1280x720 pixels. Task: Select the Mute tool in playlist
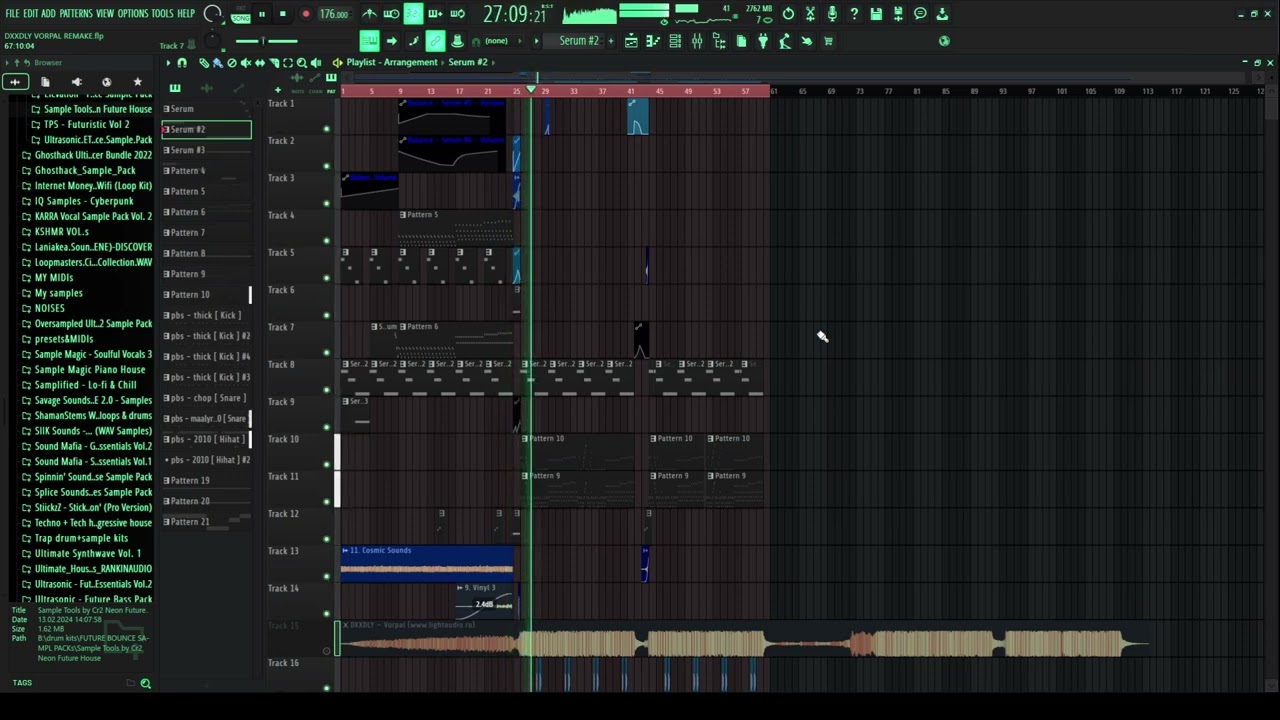click(246, 63)
